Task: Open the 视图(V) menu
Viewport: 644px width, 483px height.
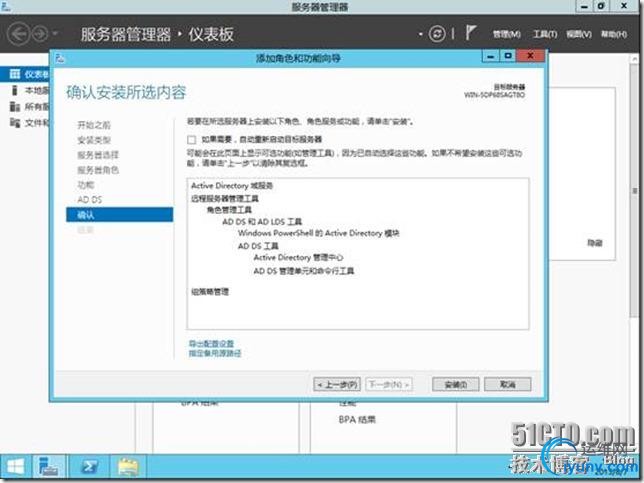Action: [x=579, y=34]
